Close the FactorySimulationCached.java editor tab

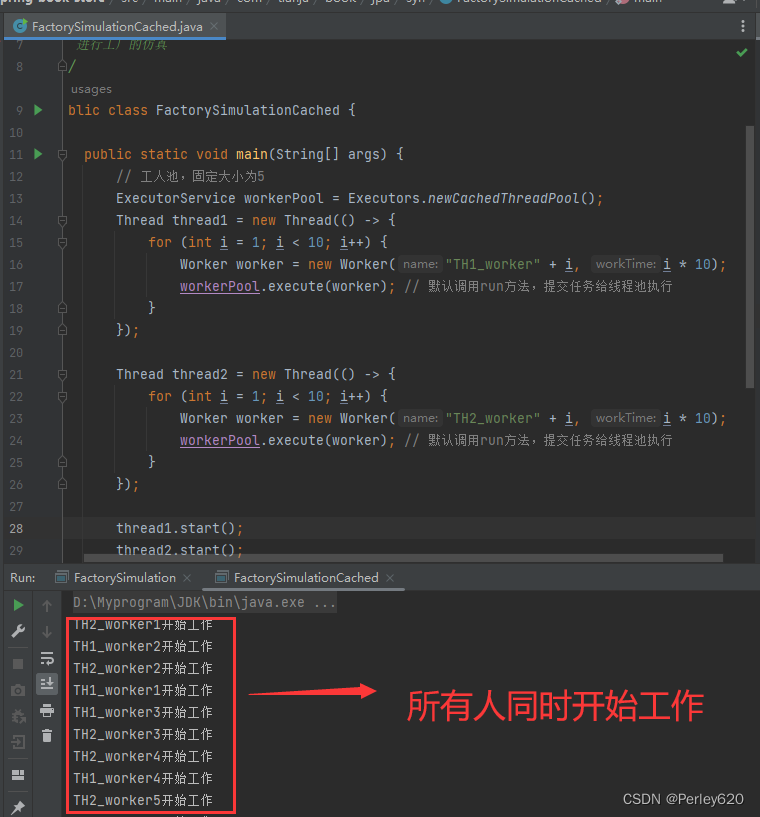[x=214, y=26]
